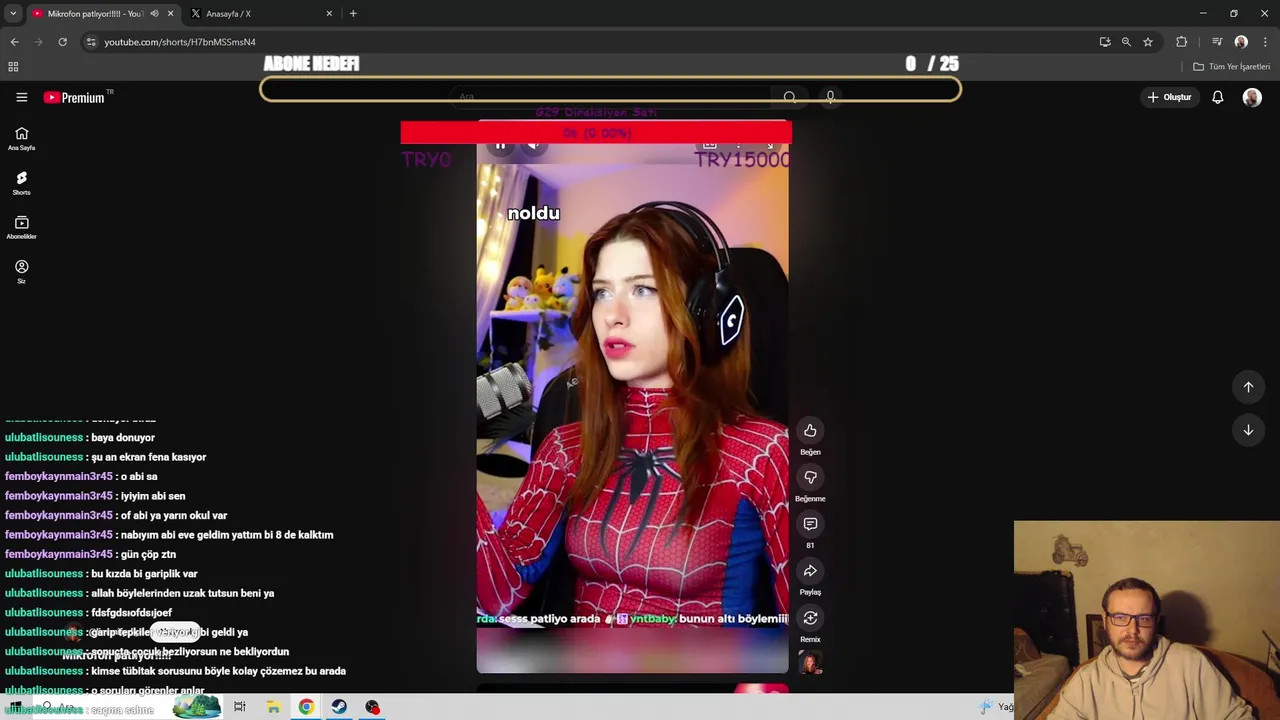The height and width of the screenshot is (720, 1280).
Task: Open the Short's sound thumbnail
Action: pos(810,663)
